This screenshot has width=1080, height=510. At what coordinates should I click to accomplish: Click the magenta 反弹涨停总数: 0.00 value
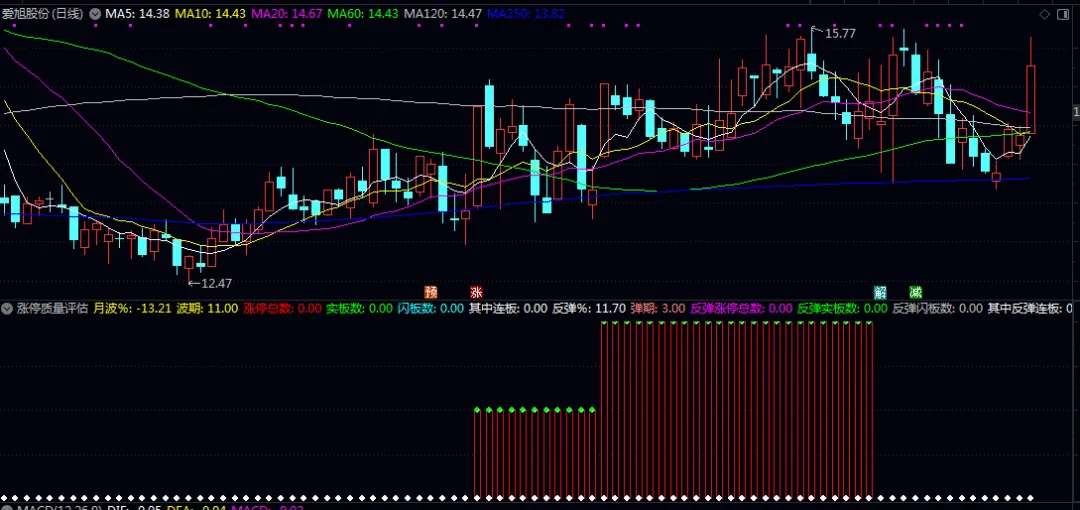click(741, 308)
